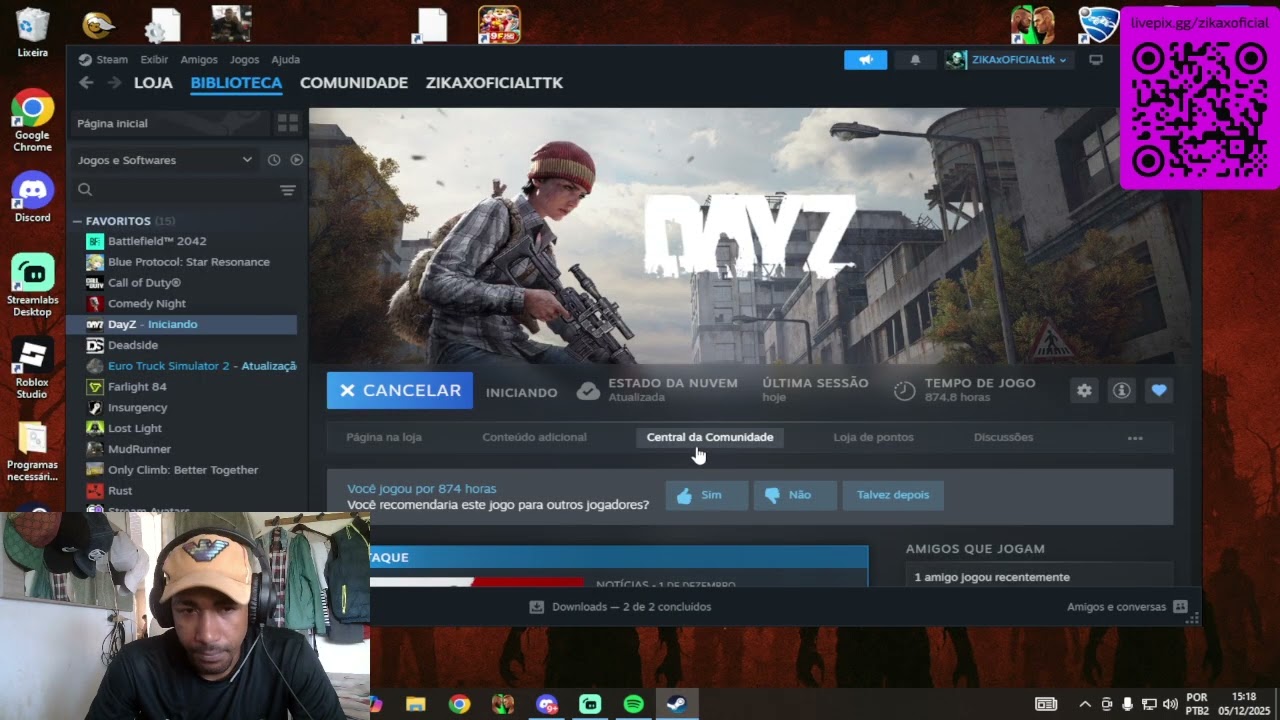Open DayZ game info icon
Screen dimensions: 1280x720
pyautogui.click(x=1121, y=391)
